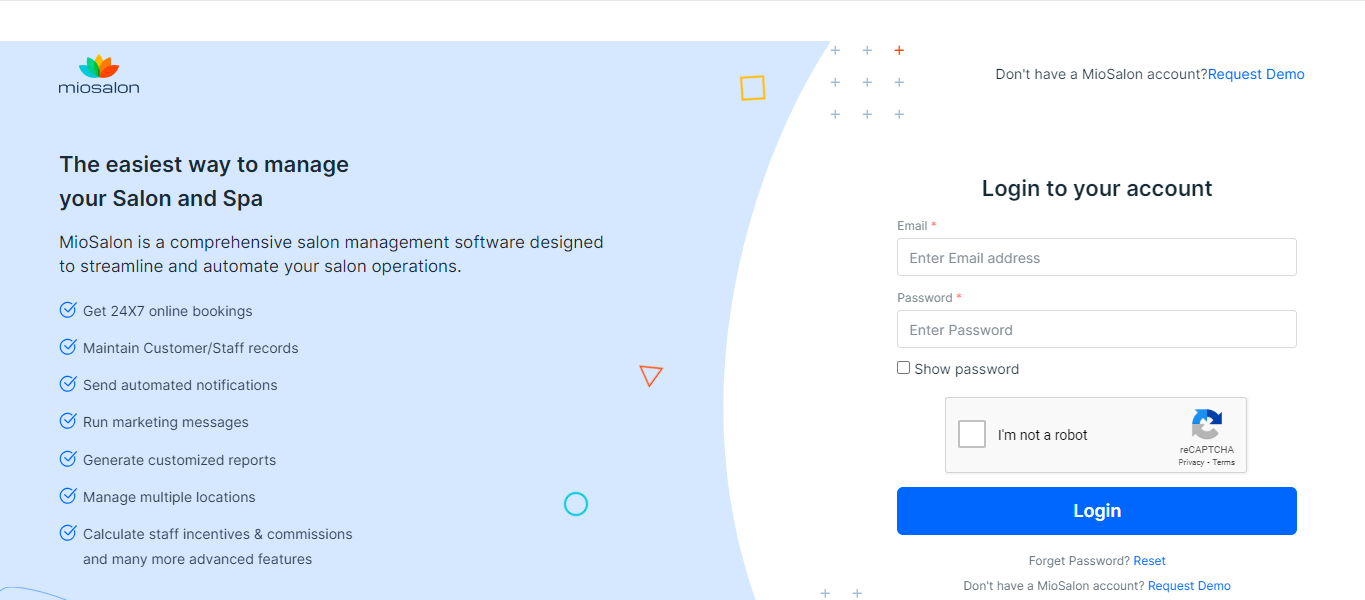Click the blue Login button

(x=1096, y=511)
